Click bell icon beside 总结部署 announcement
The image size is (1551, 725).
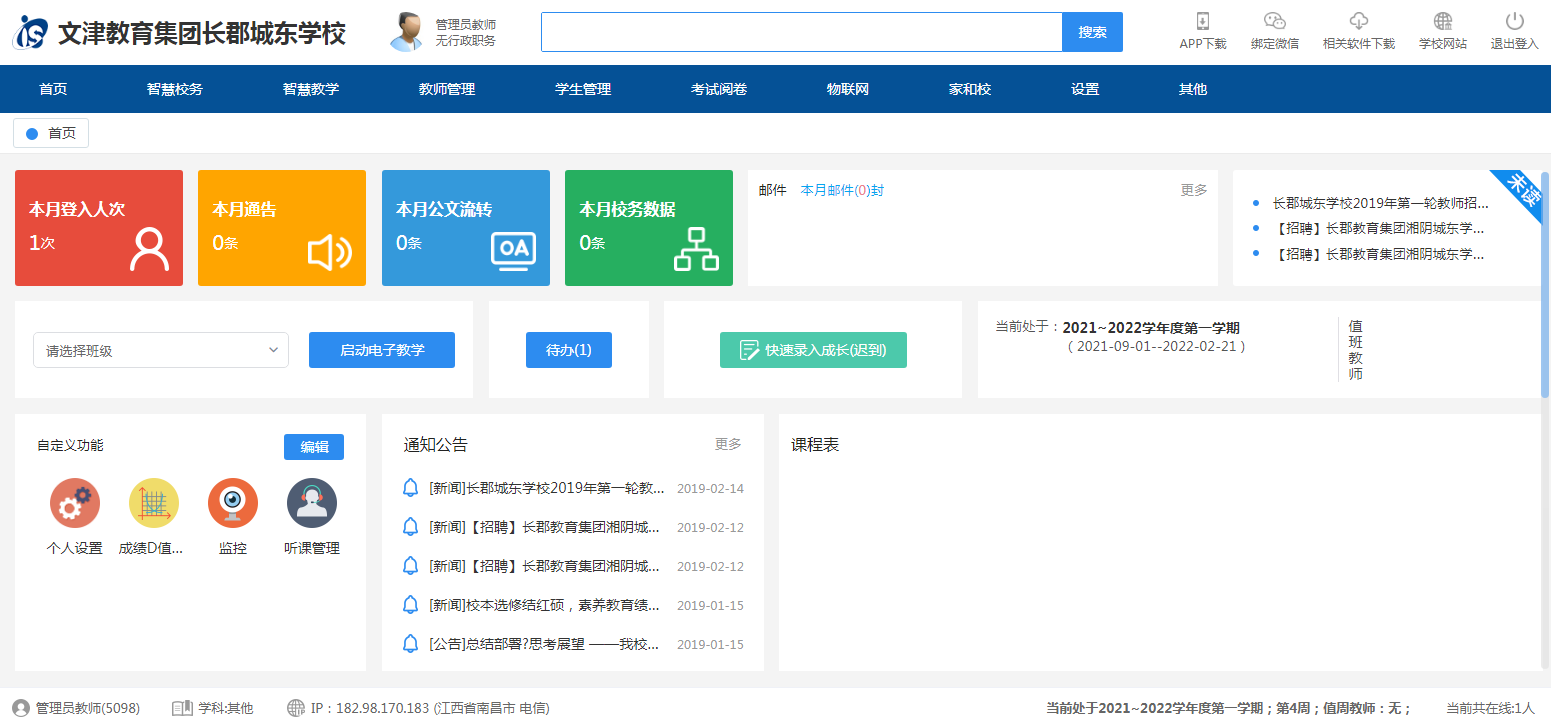pyautogui.click(x=410, y=644)
